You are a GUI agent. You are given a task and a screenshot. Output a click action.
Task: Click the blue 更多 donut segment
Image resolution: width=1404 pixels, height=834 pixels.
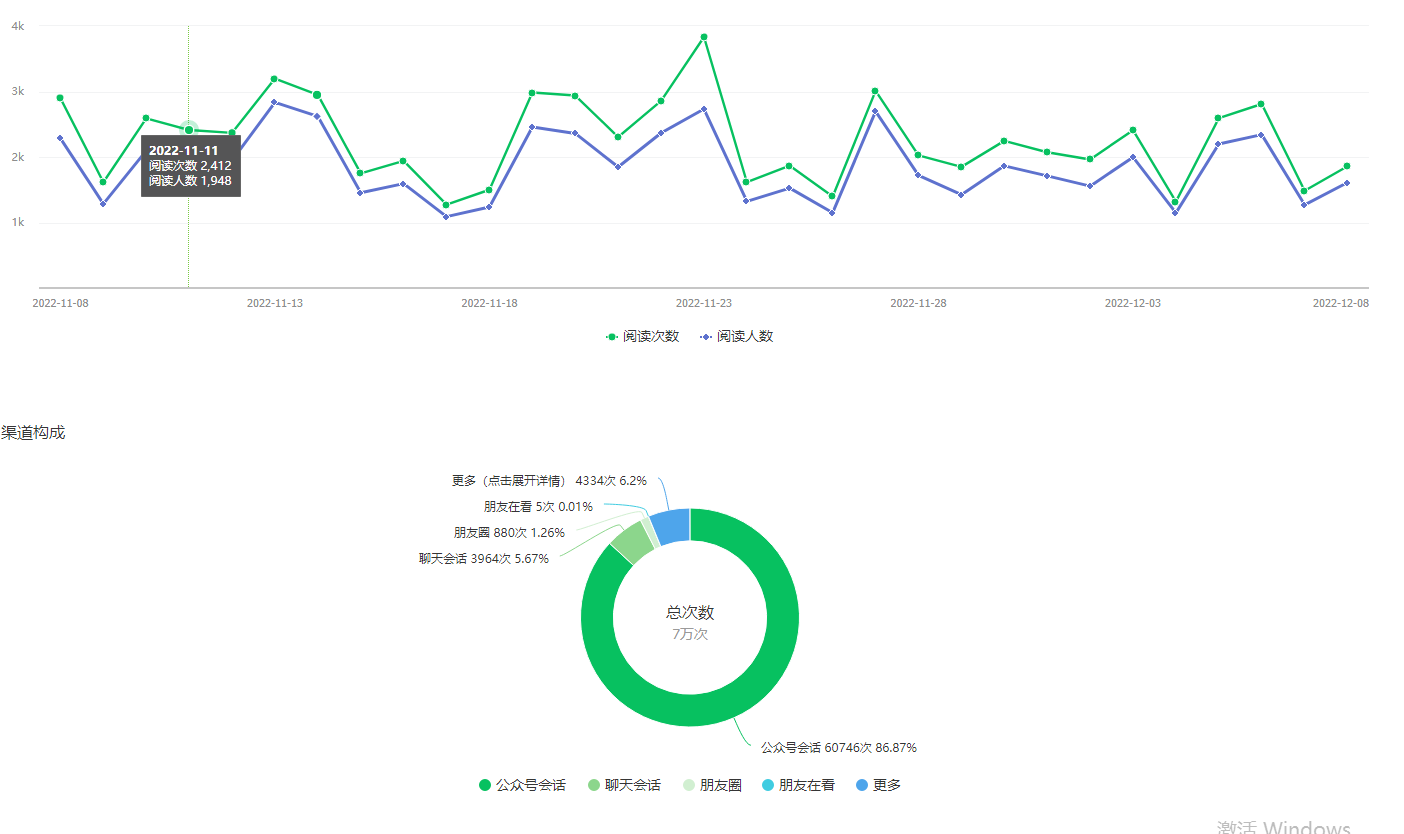tap(672, 526)
